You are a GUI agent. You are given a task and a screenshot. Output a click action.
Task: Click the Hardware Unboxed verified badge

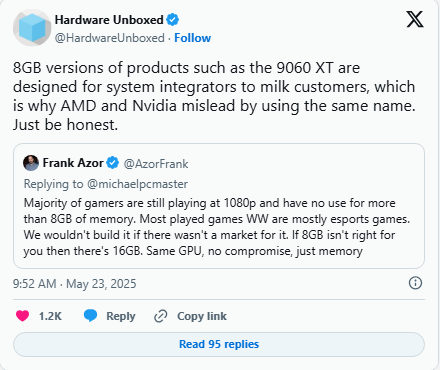(x=172, y=20)
